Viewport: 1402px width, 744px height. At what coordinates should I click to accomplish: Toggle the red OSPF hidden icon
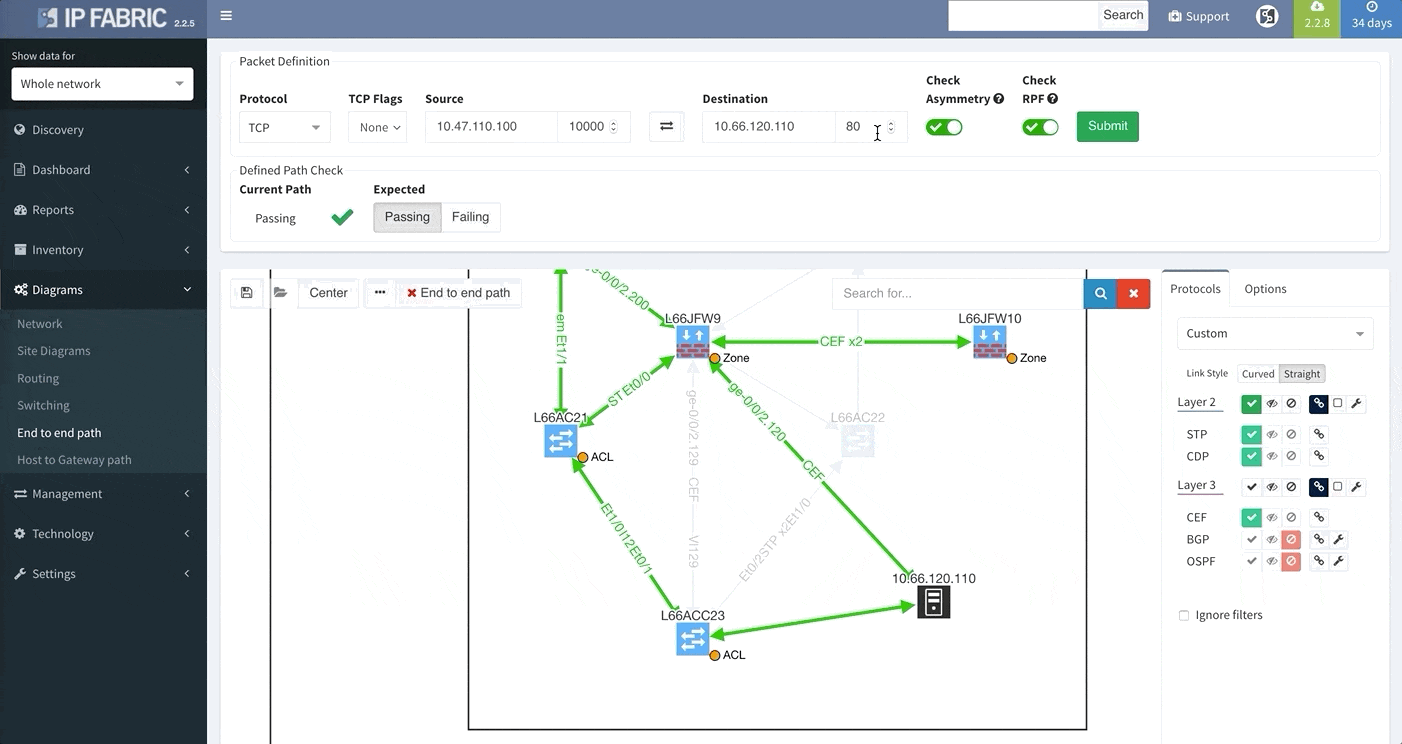[x=1291, y=561]
